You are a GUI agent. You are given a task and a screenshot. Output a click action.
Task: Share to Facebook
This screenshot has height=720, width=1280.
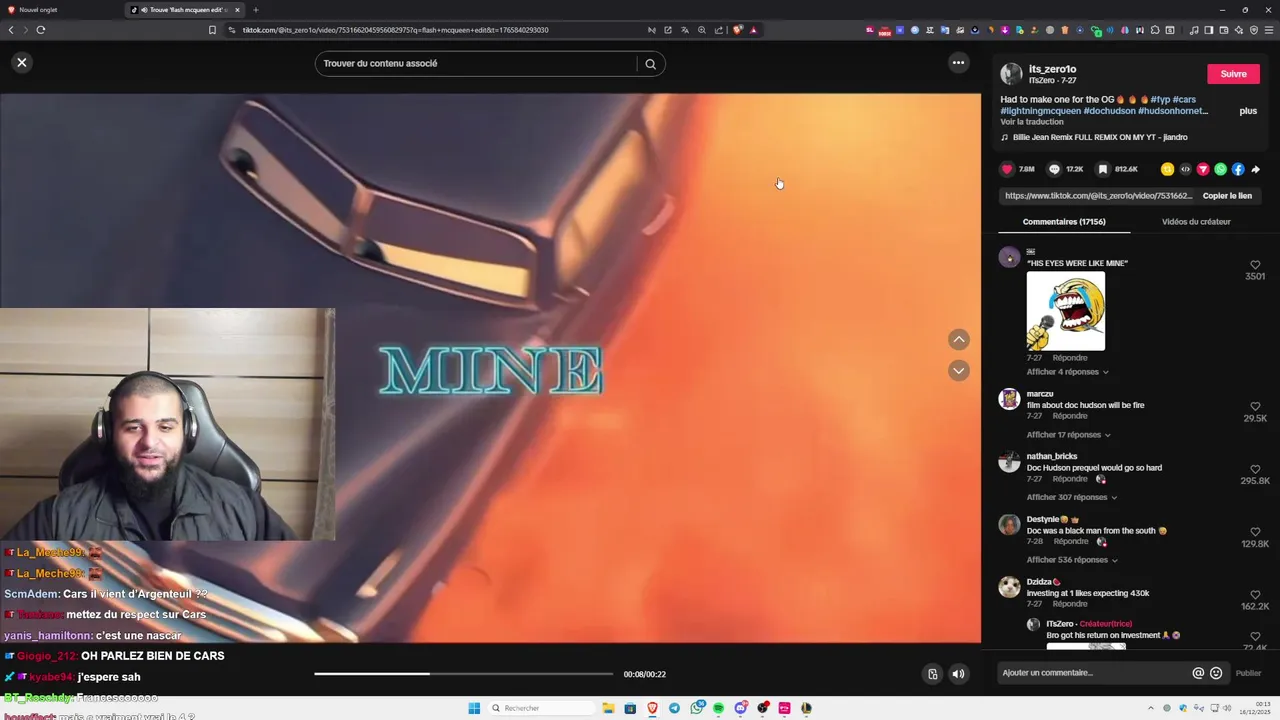[1238, 169]
